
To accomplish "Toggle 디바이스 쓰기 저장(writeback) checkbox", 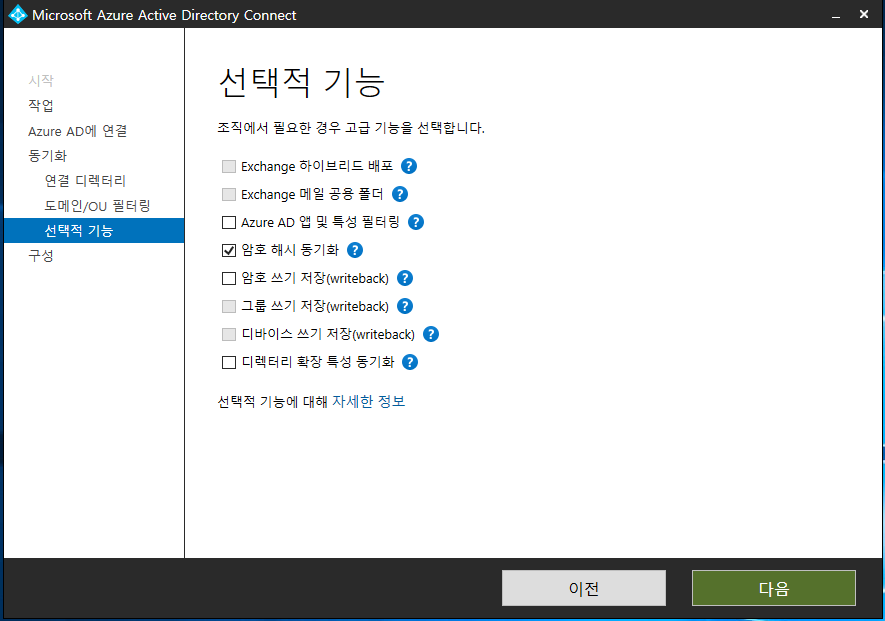I will [x=229, y=334].
